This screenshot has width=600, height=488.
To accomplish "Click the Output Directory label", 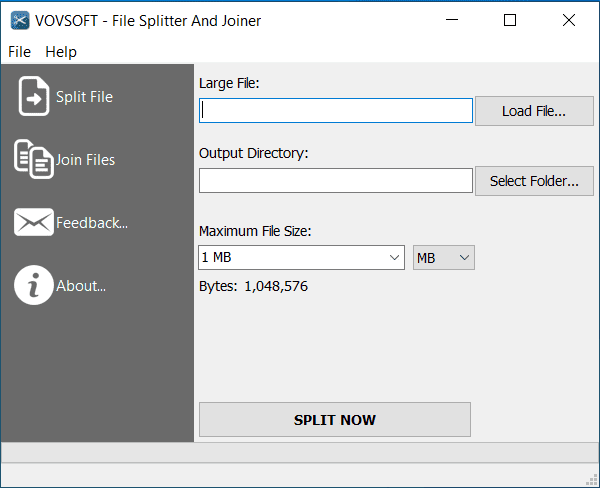I will [254, 153].
